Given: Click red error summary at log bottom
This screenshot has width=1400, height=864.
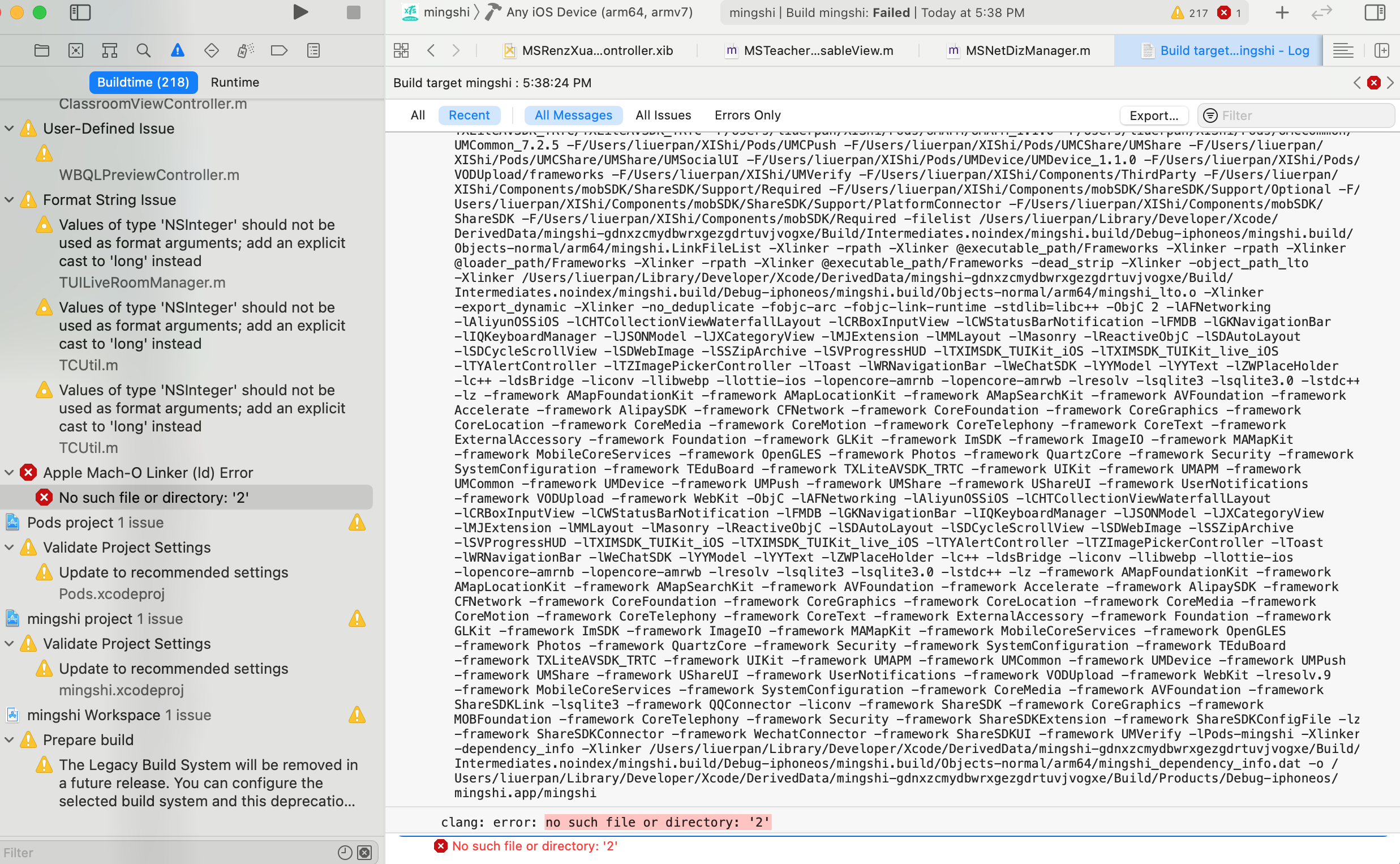Looking at the screenshot, I should pyautogui.click(x=526, y=846).
